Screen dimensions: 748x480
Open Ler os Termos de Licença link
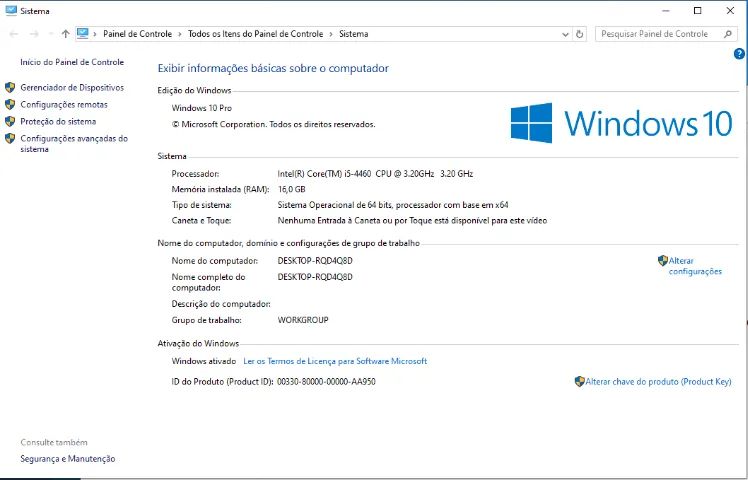click(x=335, y=361)
